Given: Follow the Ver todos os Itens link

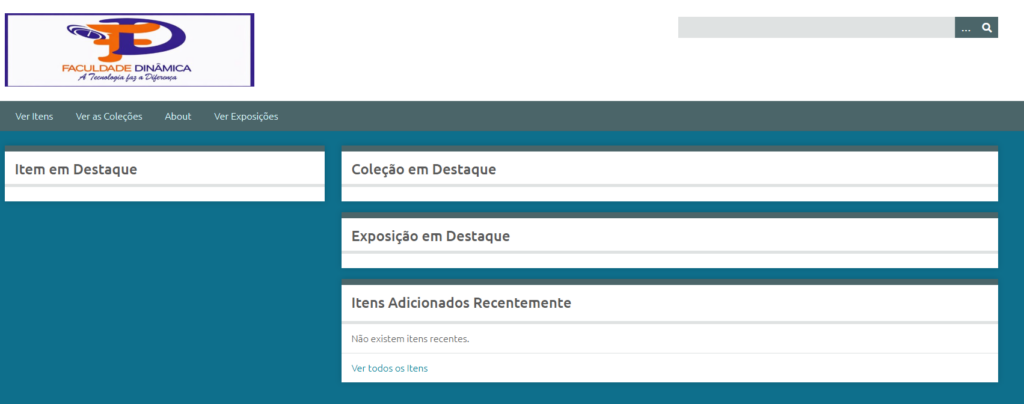Looking at the screenshot, I should tap(389, 368).
